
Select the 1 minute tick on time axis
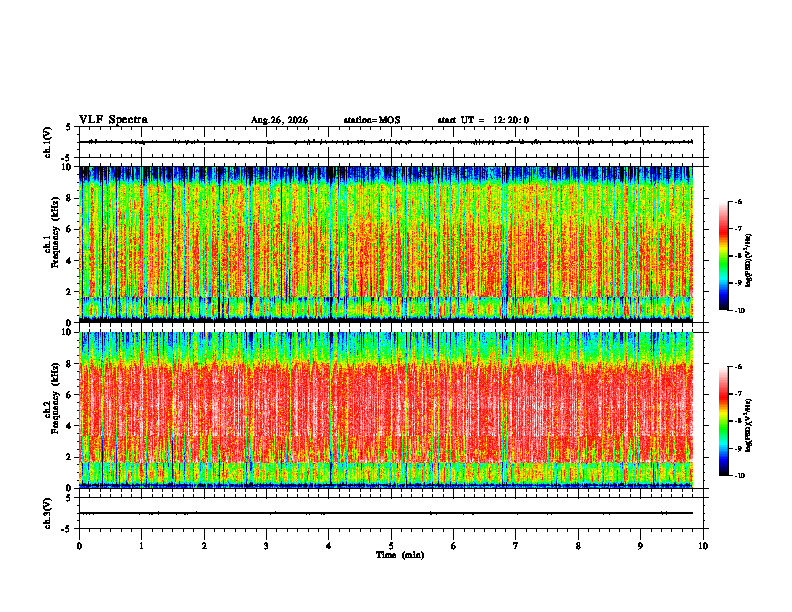[x=141, y=546]
